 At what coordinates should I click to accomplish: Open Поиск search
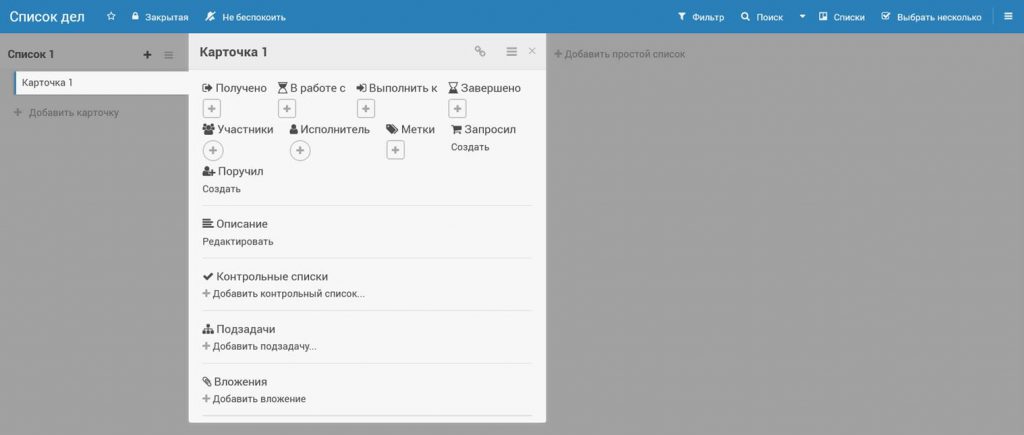pyautogui.click(x=762, y=17)
